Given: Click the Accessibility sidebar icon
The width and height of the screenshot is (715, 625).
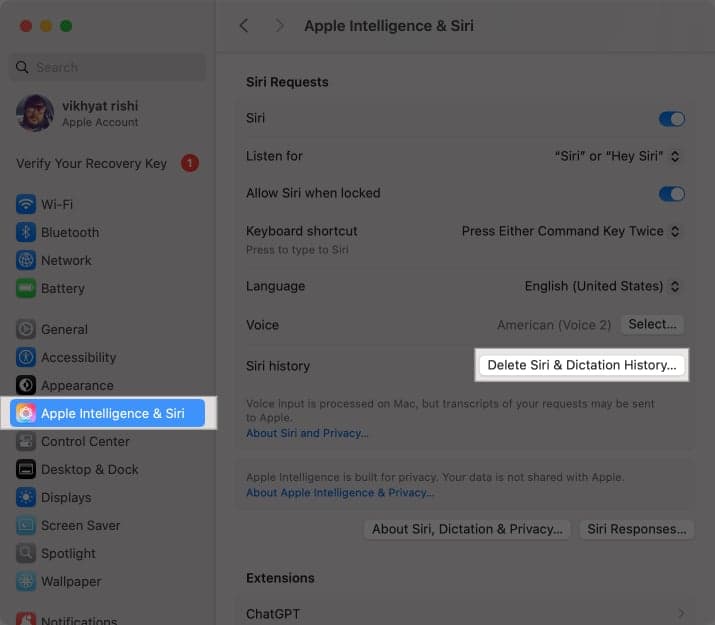Looking at the screenshot, I should pyautogui.click(x=26, y=357).
